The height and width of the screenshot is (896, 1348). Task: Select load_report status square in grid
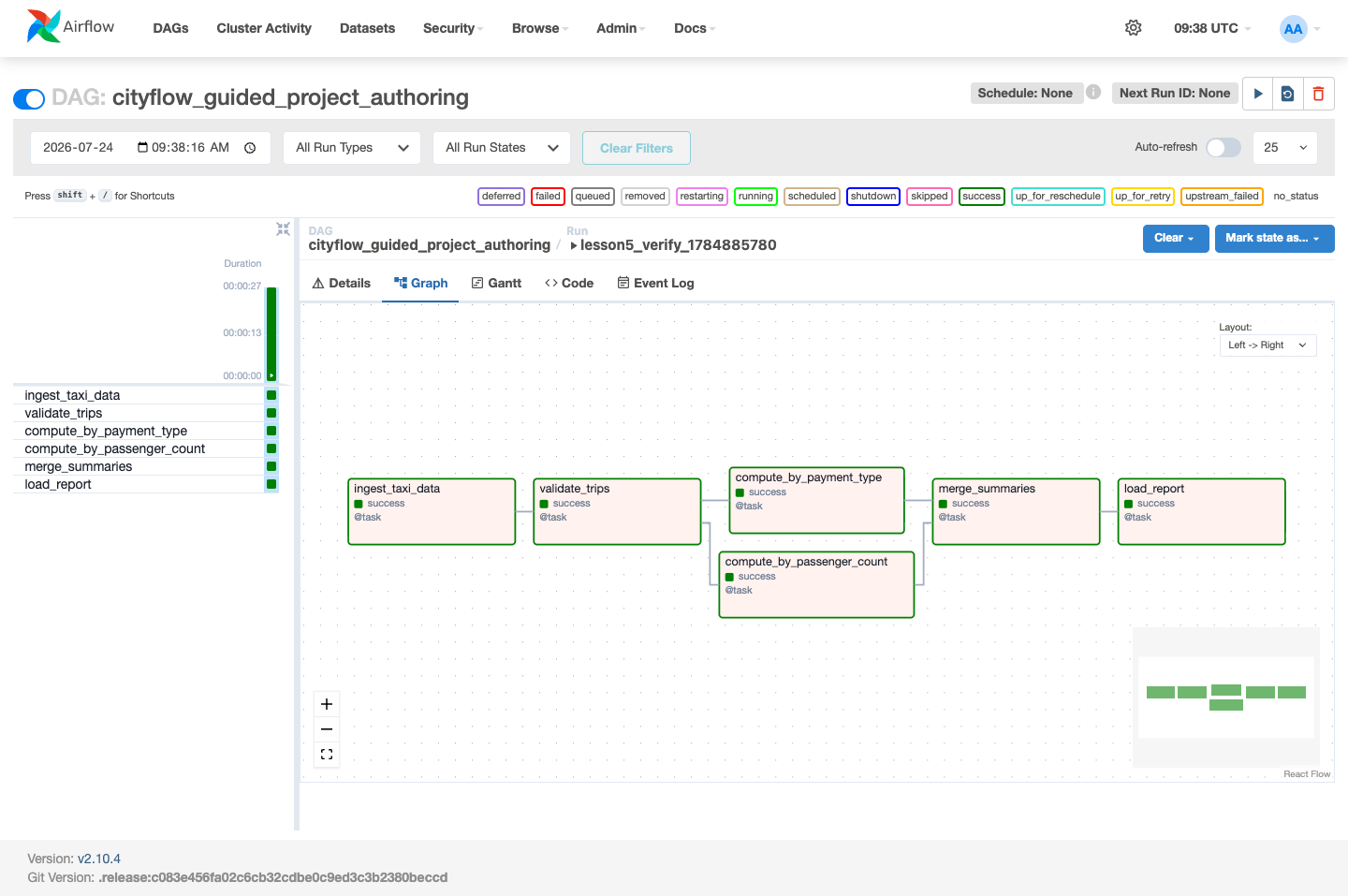pyautogui.click(x=271, y=484)
